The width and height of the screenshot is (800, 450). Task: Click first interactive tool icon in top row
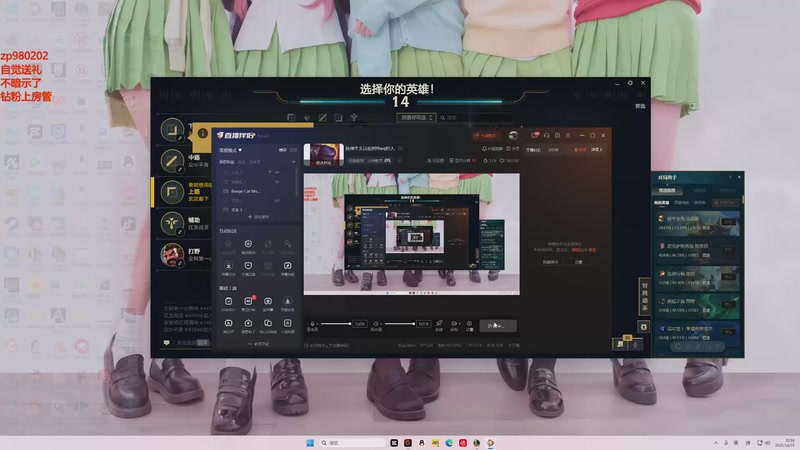(228, 246)
